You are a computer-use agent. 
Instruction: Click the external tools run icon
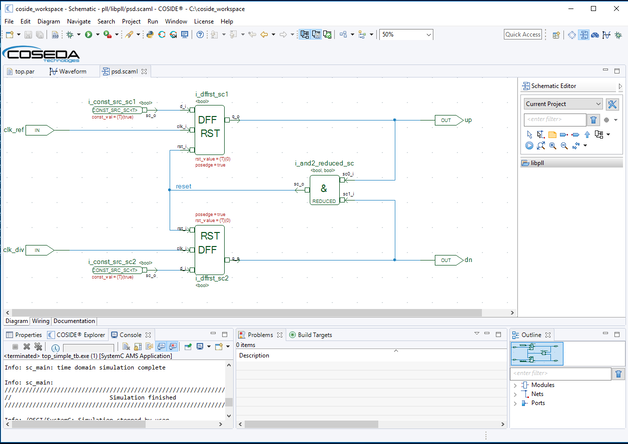pyautogui.click(x=107, y=35)
